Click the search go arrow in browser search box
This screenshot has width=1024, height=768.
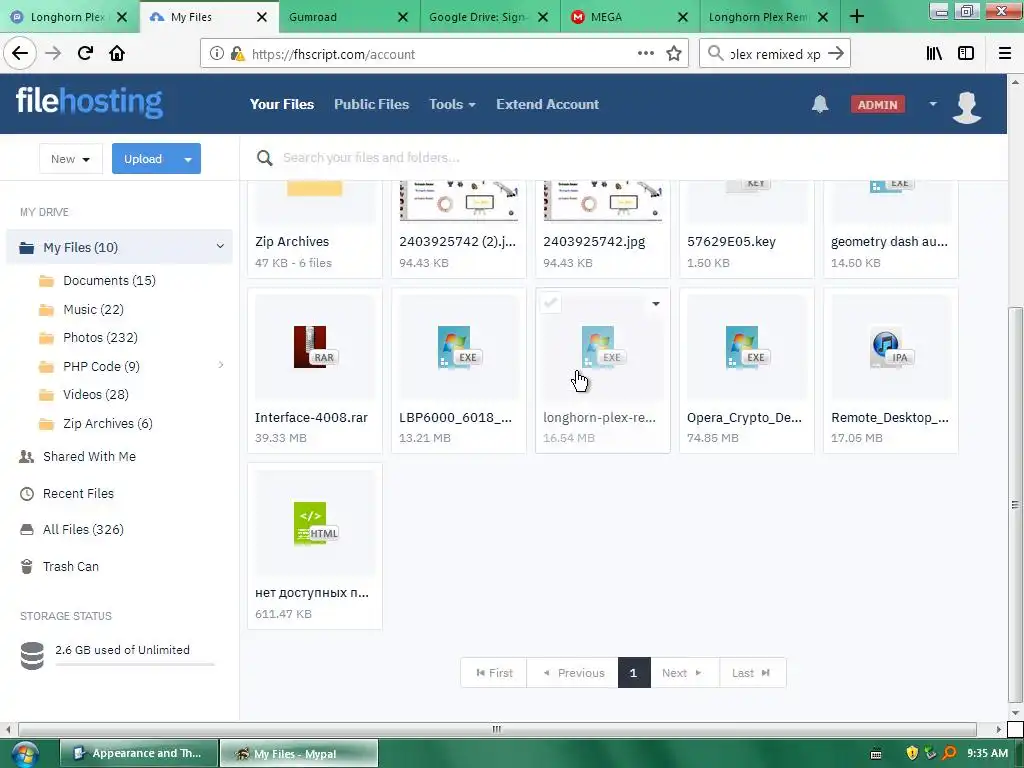pyautogui.click(x=836, y=54)
